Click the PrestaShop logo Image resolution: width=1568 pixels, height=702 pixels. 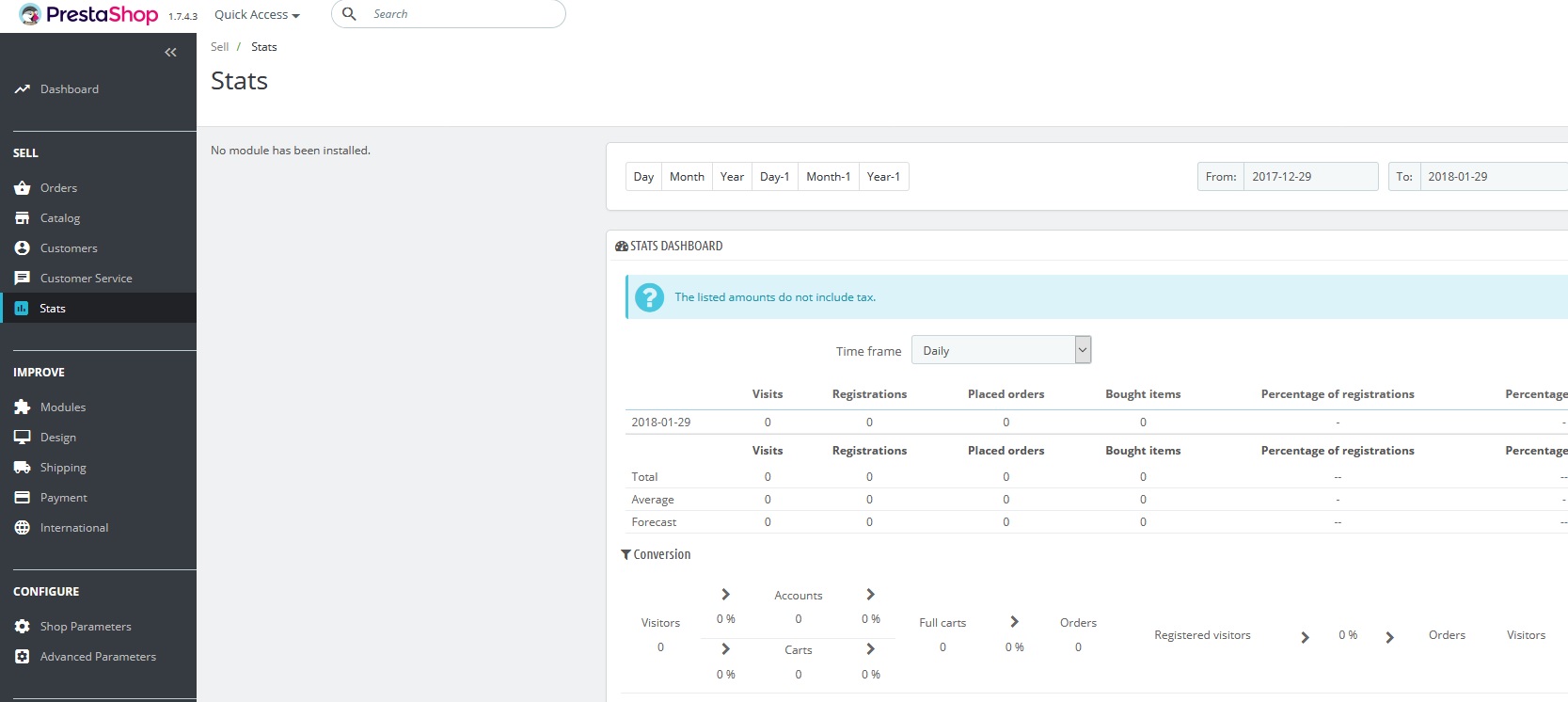click(88, 14)
